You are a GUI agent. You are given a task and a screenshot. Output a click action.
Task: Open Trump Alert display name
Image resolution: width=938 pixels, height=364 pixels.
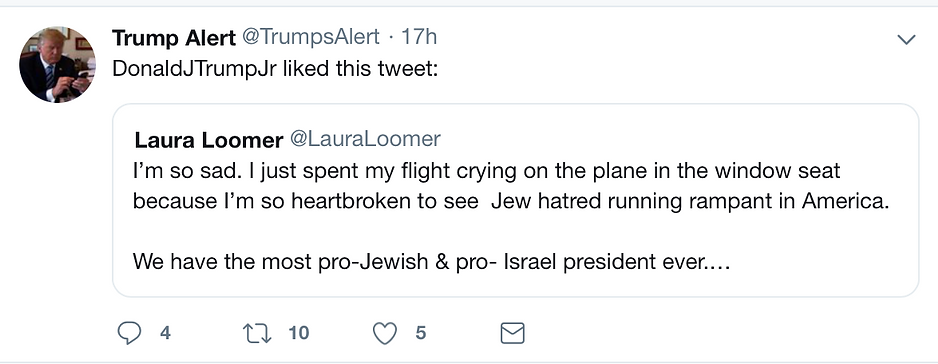point(173,38)
